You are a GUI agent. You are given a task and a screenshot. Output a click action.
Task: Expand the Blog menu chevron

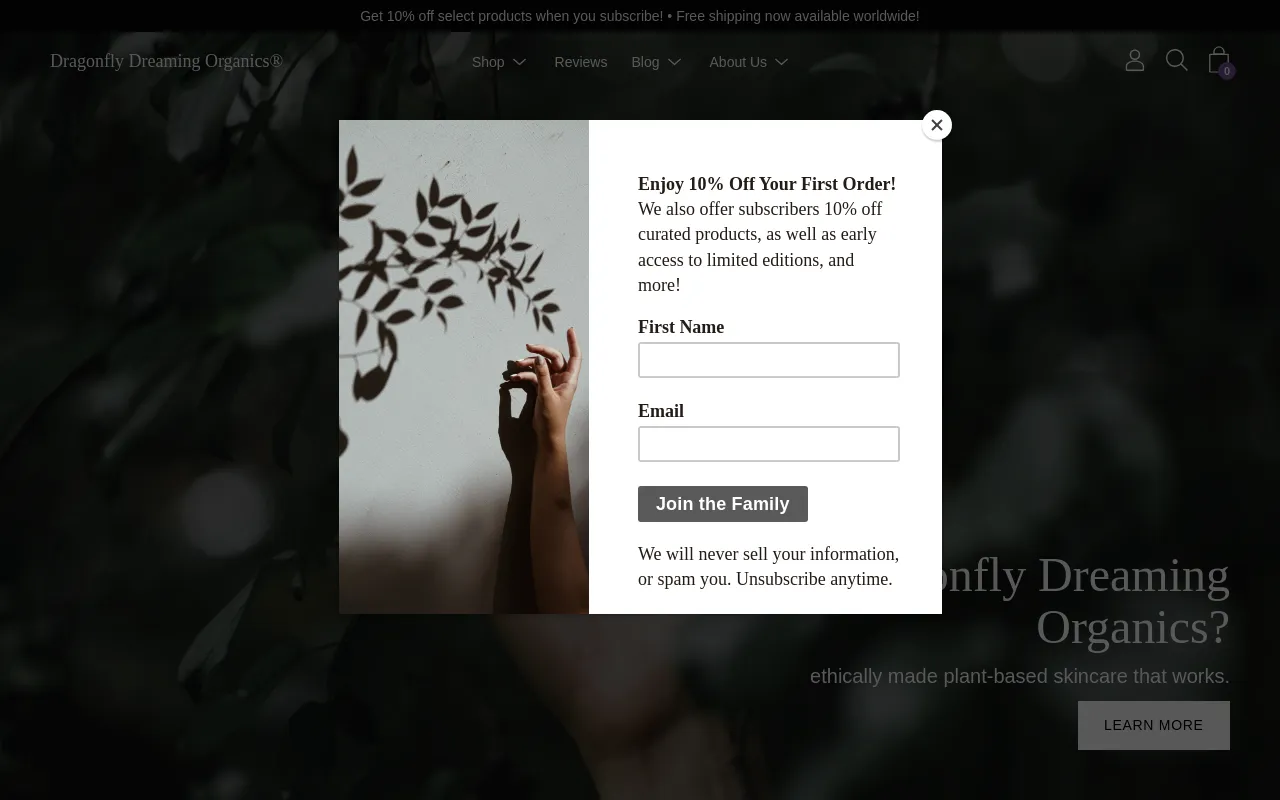point(675,62)
